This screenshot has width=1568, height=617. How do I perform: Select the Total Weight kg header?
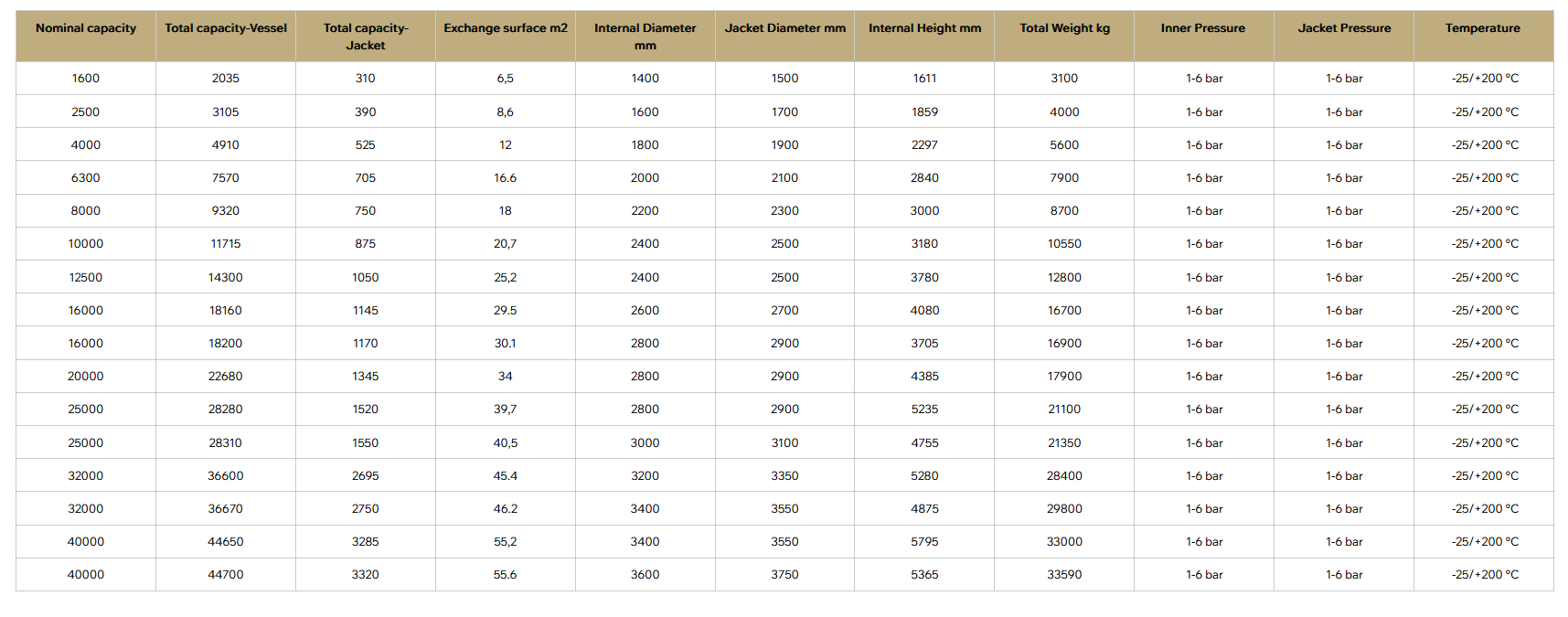click(1064, 28)
